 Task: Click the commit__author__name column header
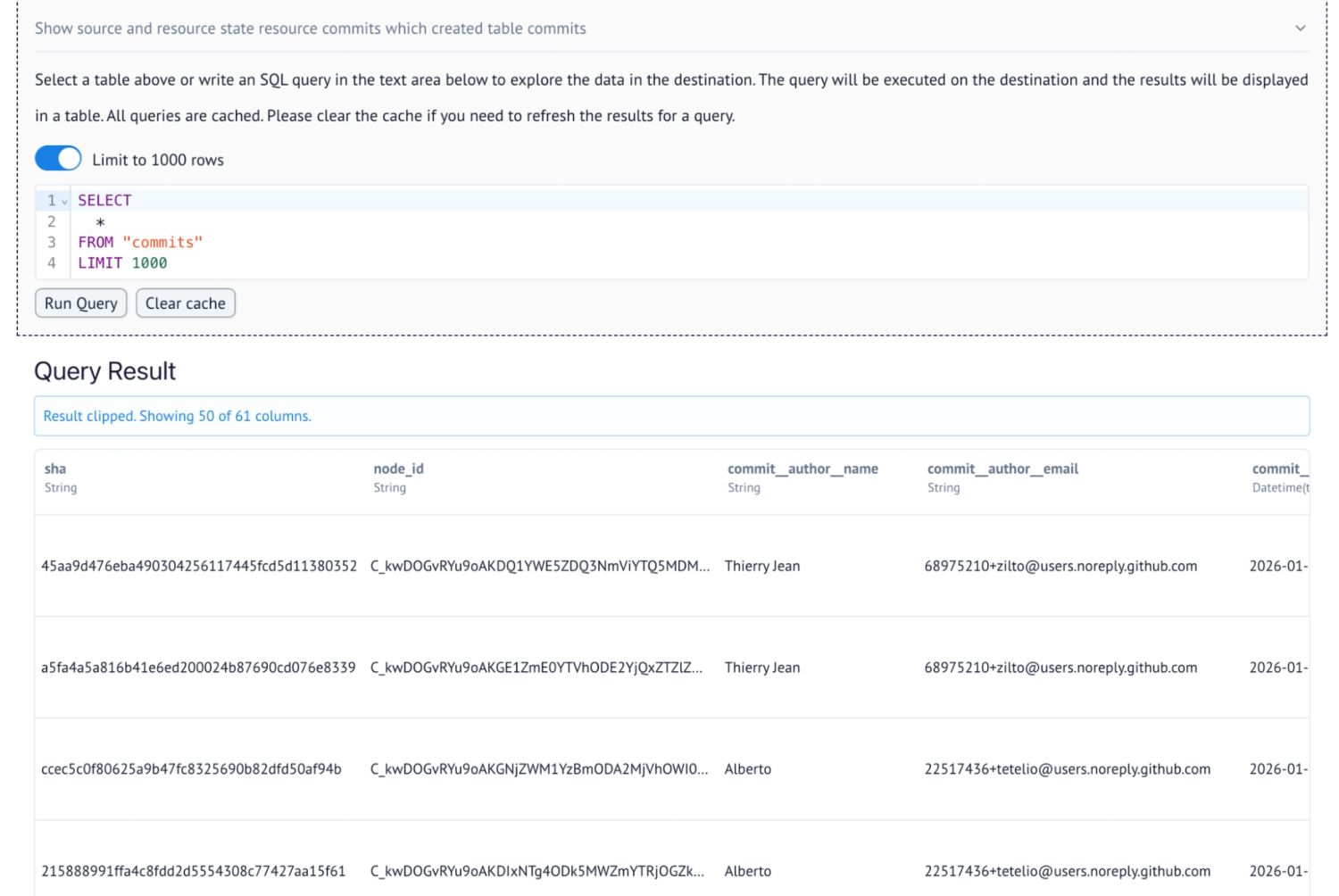802,468
